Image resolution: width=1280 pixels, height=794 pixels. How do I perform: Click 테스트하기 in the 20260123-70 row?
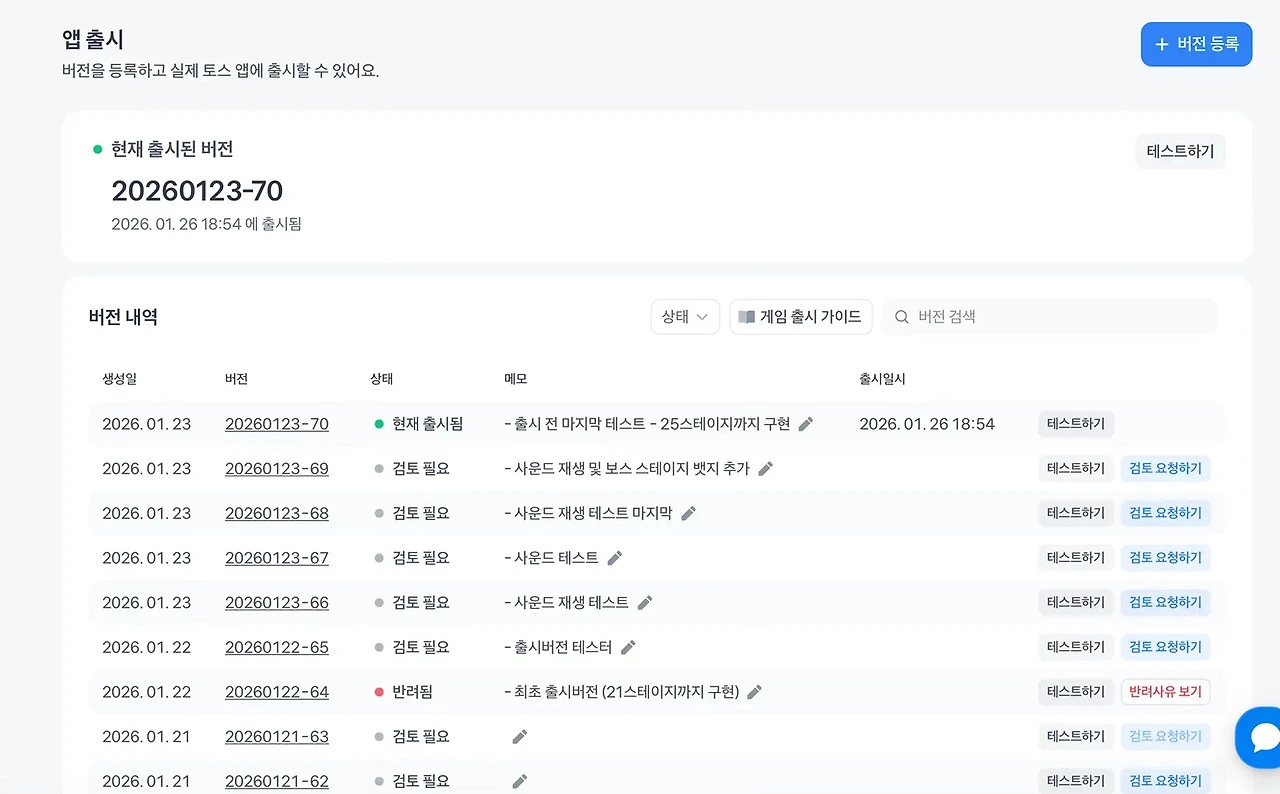[x=1076, y=424]
